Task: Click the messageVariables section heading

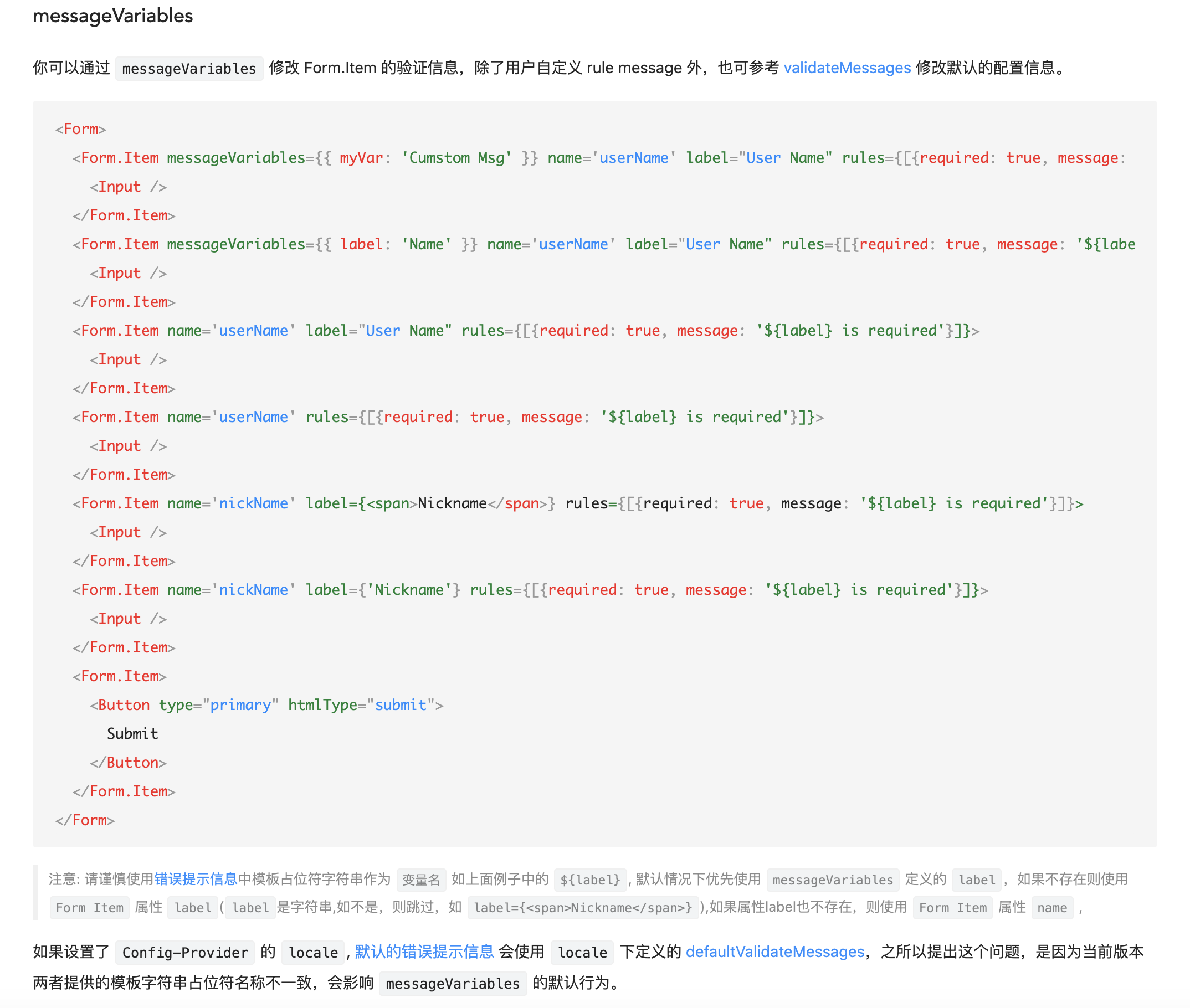Action: [x=112, y=16]
